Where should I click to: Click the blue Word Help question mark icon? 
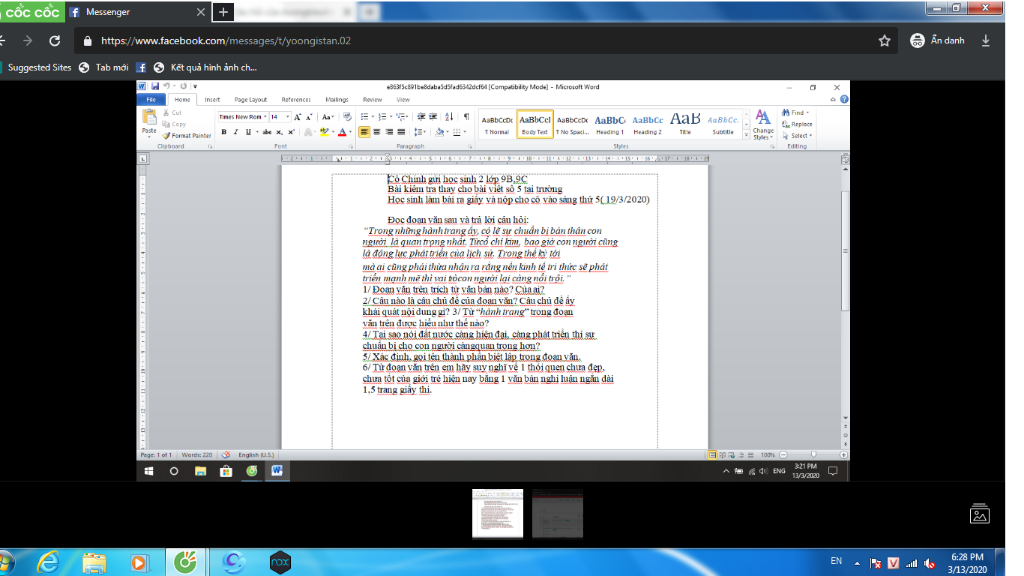tap(844, 99)
